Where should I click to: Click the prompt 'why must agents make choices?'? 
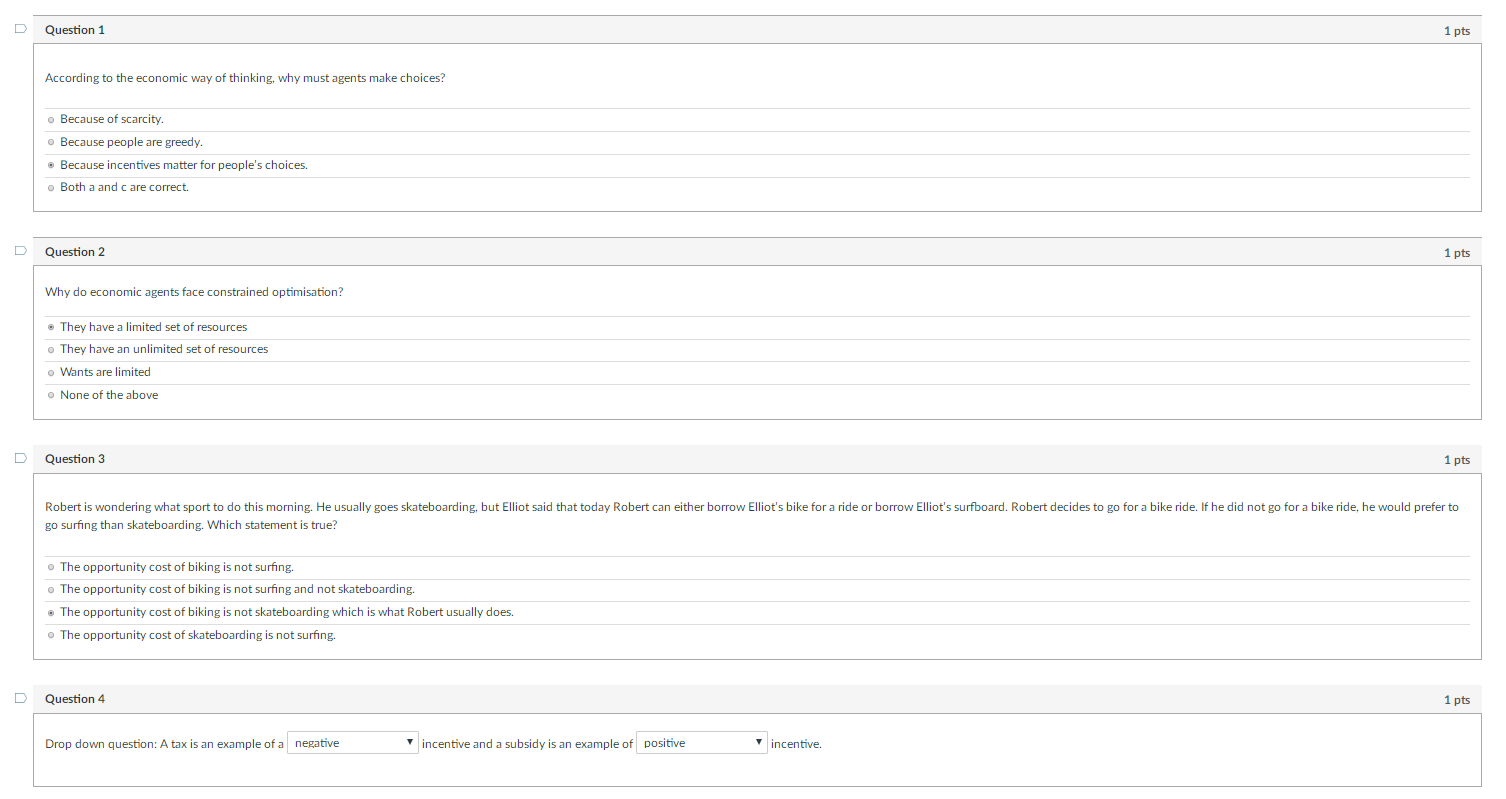click(x=361, y=78)
